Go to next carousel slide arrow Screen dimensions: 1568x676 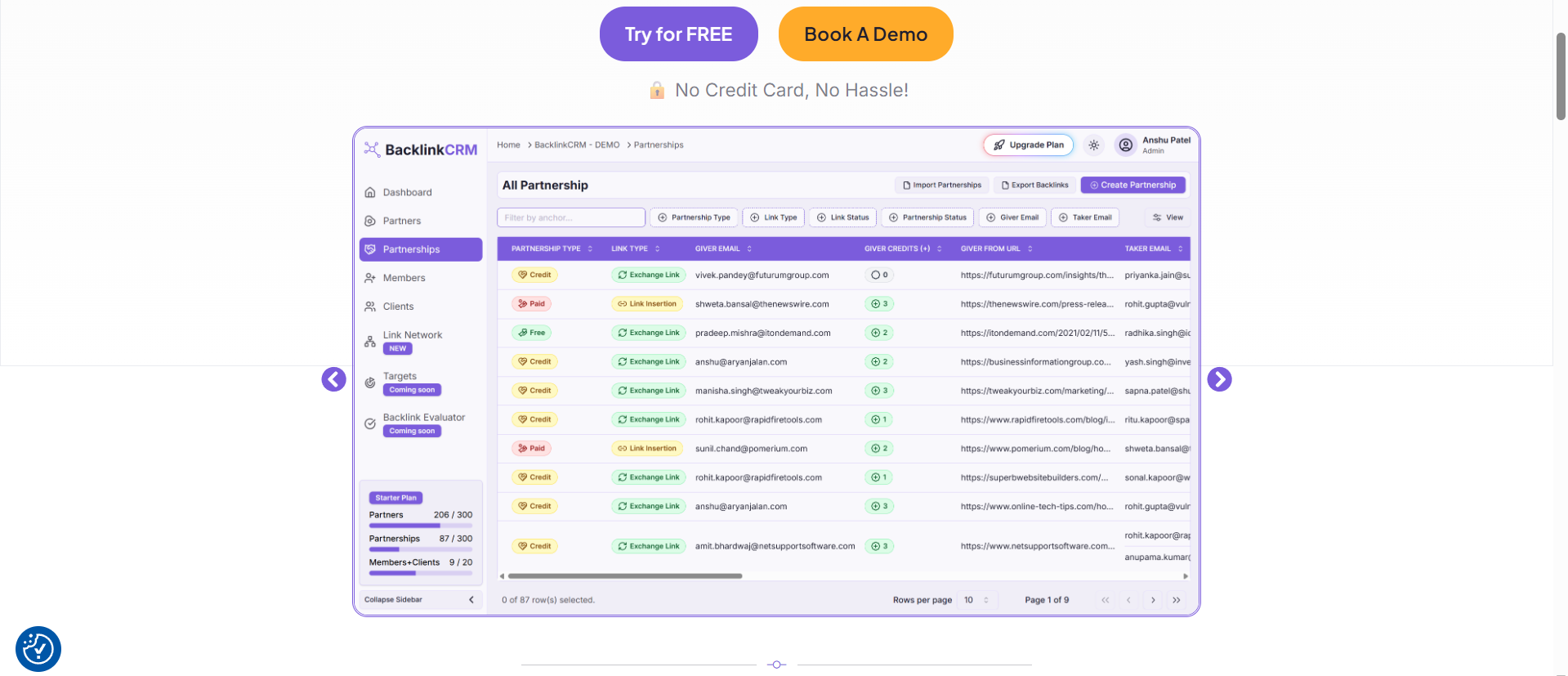click(x=1219, y=379)
